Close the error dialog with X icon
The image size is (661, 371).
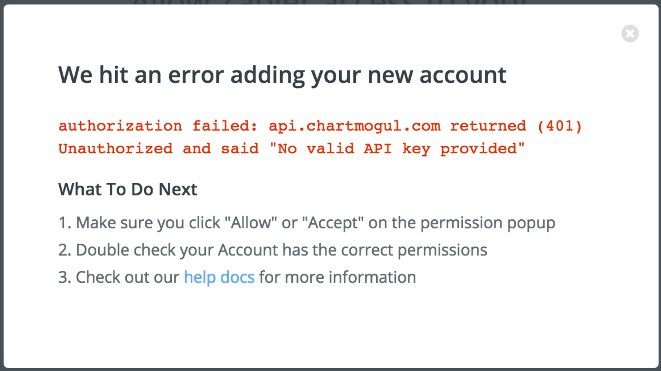coord(630,33)
